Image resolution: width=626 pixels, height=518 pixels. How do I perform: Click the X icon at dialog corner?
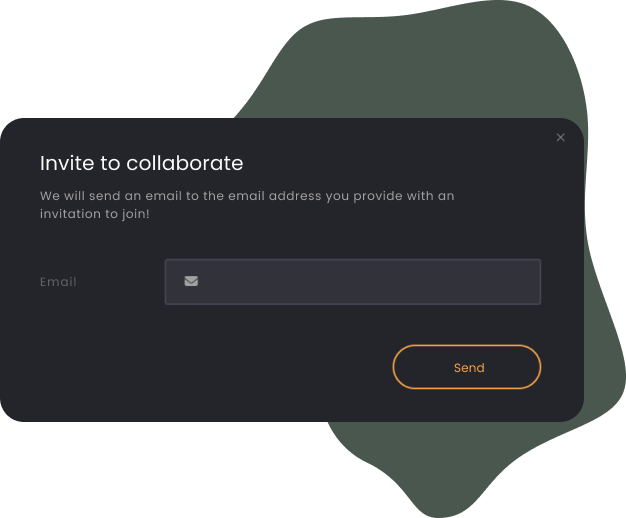(x=560, y=137)
